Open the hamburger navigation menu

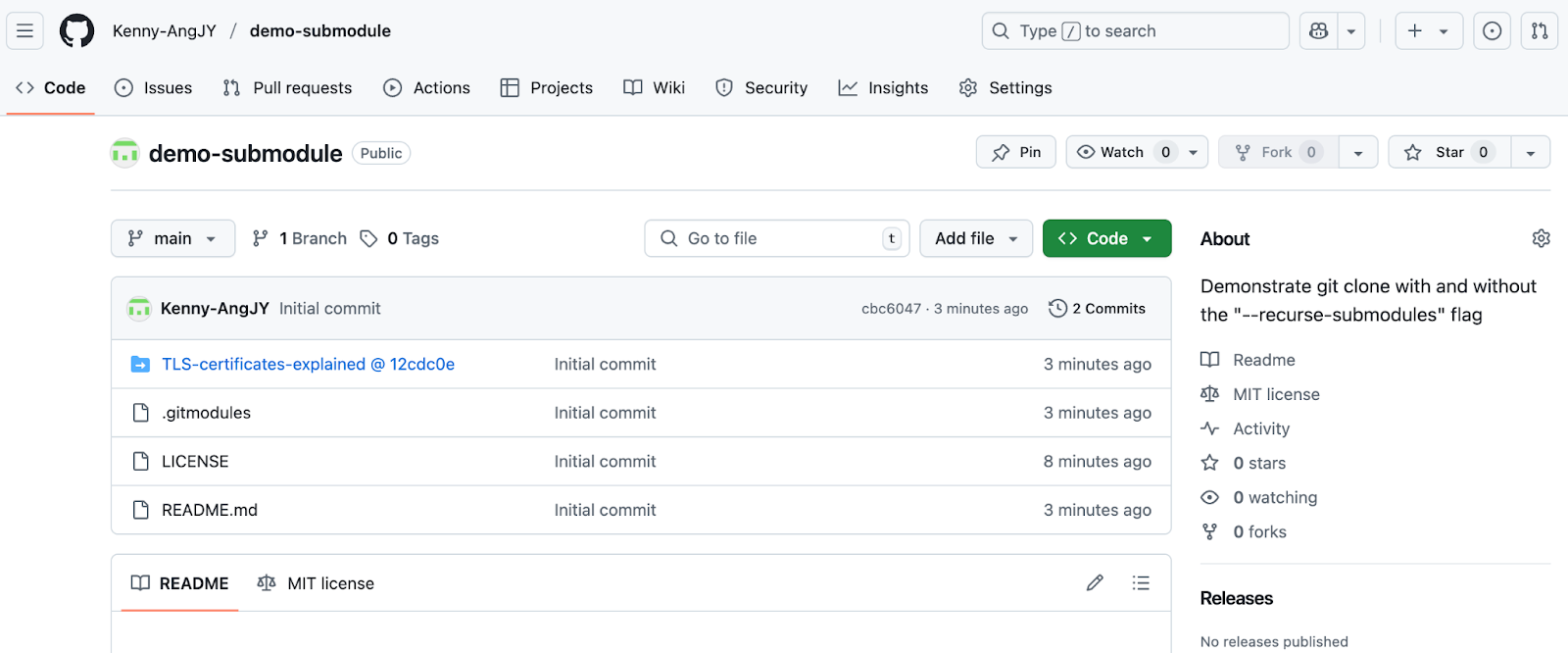point(24,31)
